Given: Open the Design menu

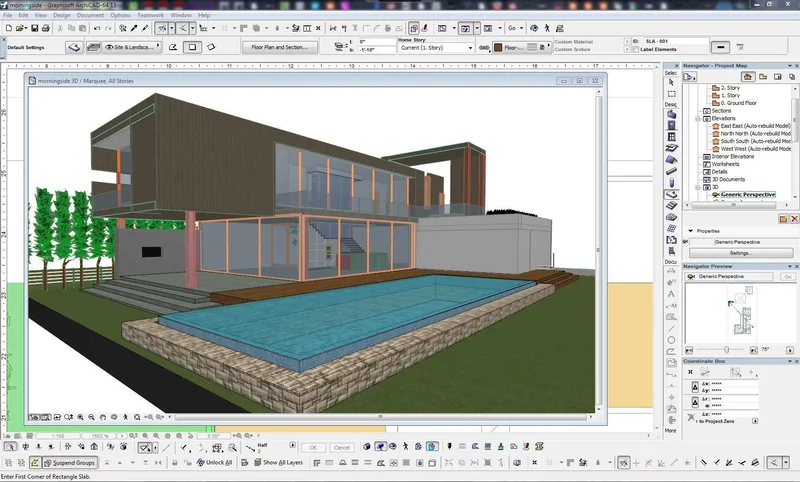Looking at the screenshot, I should [x=62, y=15].
